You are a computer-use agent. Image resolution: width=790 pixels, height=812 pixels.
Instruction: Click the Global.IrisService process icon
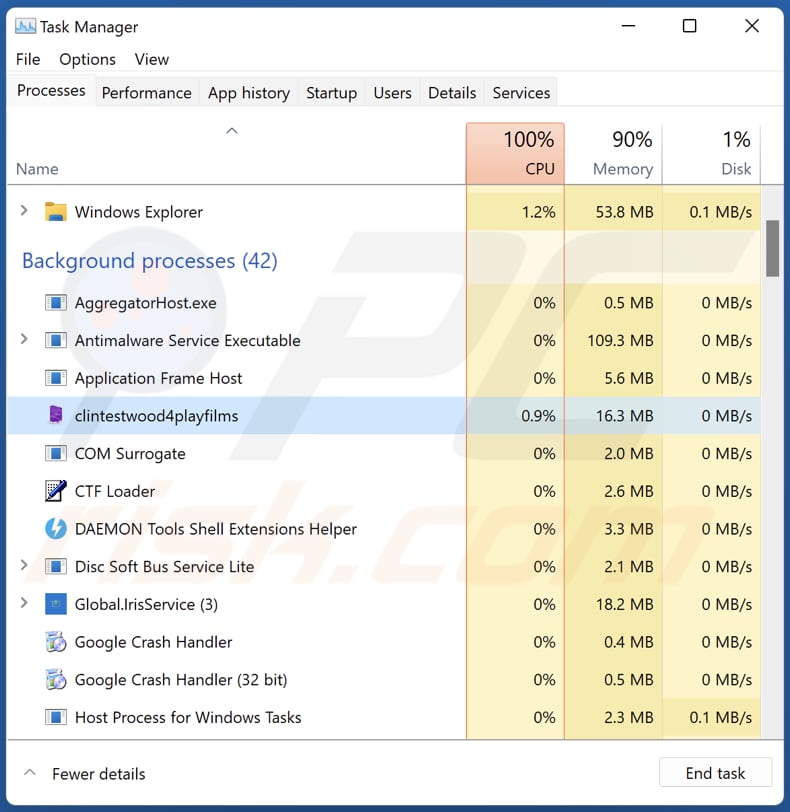click(x=56, y=604)
